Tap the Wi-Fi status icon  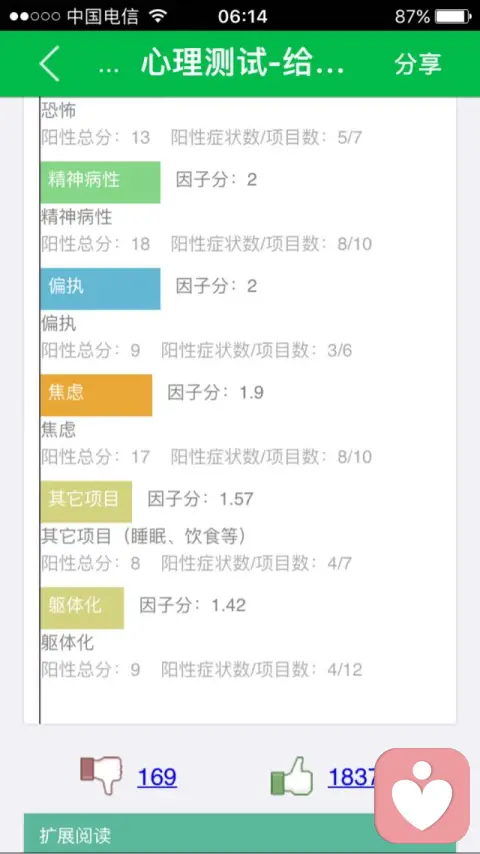pyautogui.click(x=158, y=16)
